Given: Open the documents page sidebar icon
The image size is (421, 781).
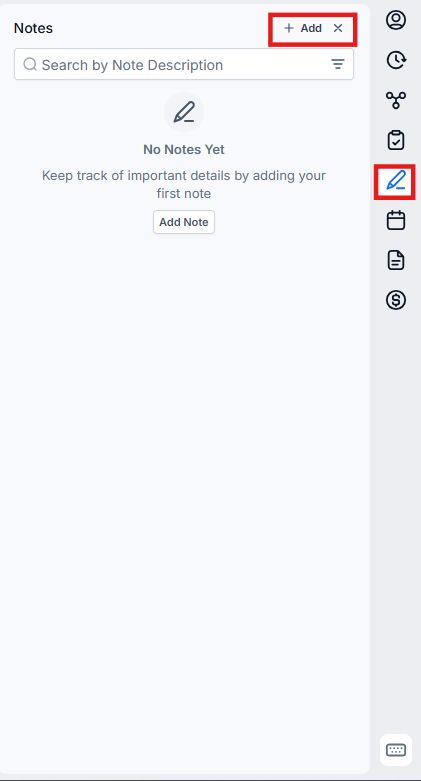Looking at the screenshot, I should [x=396, y=260].
